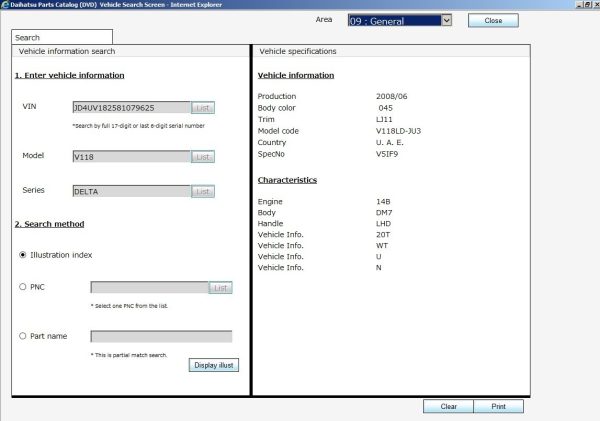Click the Display illust button
The image size is (600, 421).
tap(214, 365)
